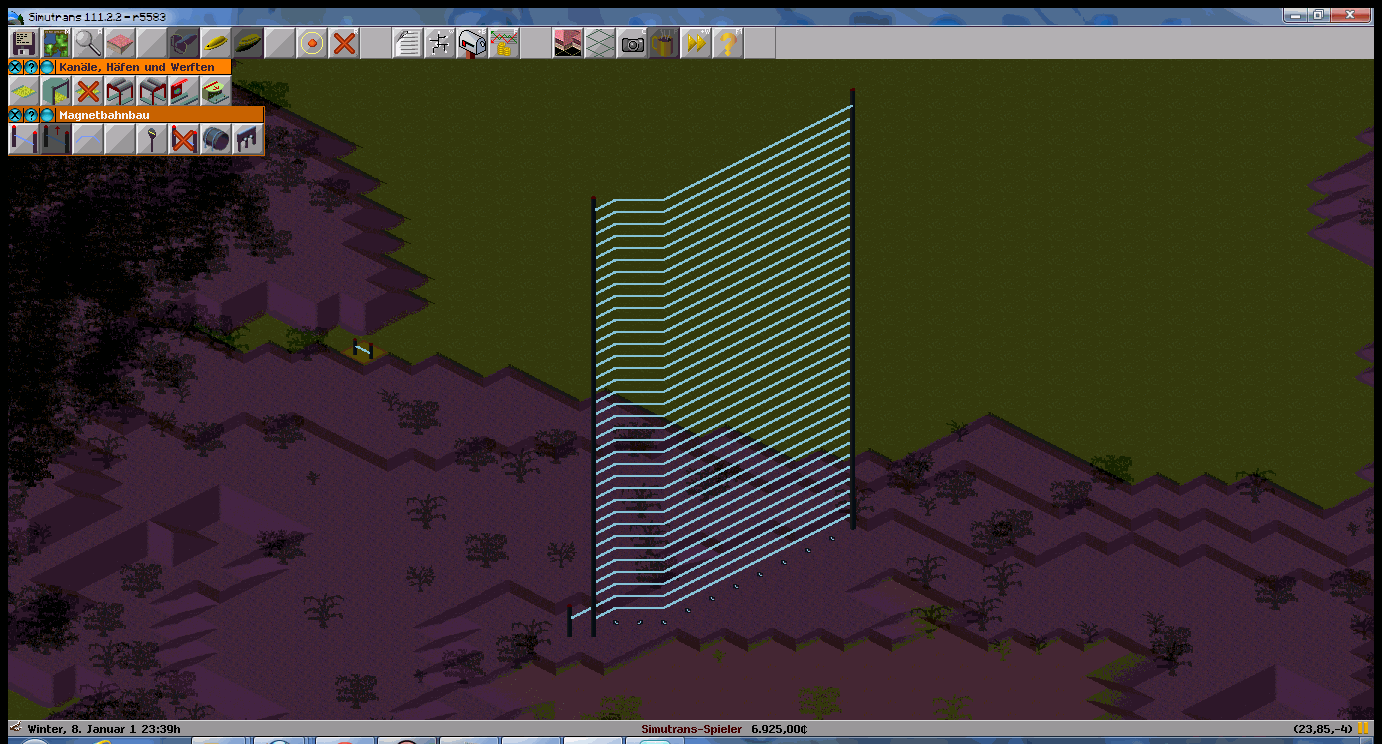Open the save/load floppy disk menu
The image size is (1382, 744).
pyautogui.click(x=24, y=43)
